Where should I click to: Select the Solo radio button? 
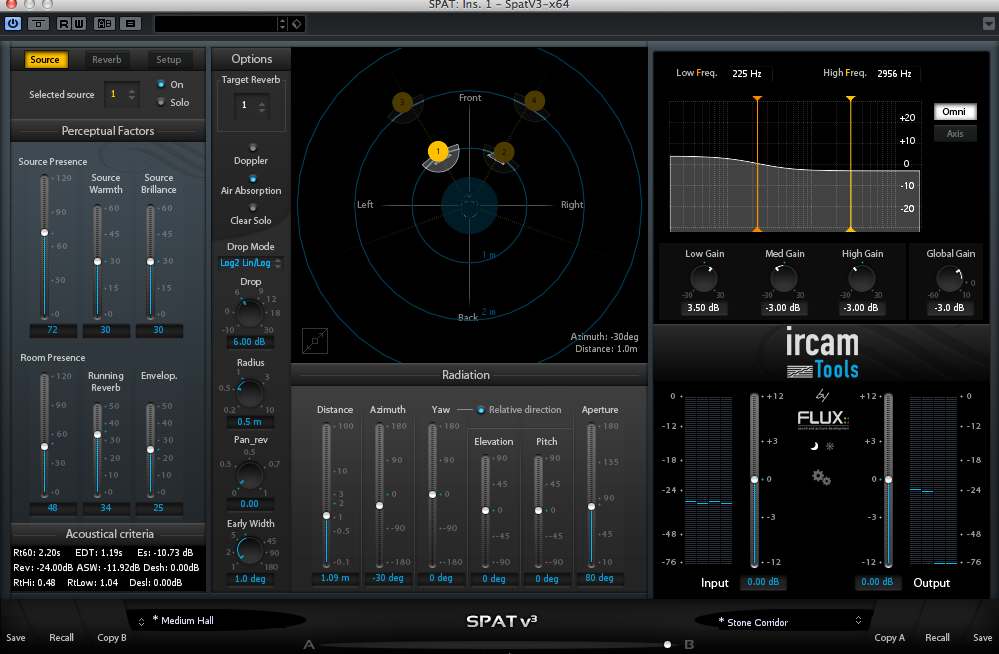[x=161, y=102]
